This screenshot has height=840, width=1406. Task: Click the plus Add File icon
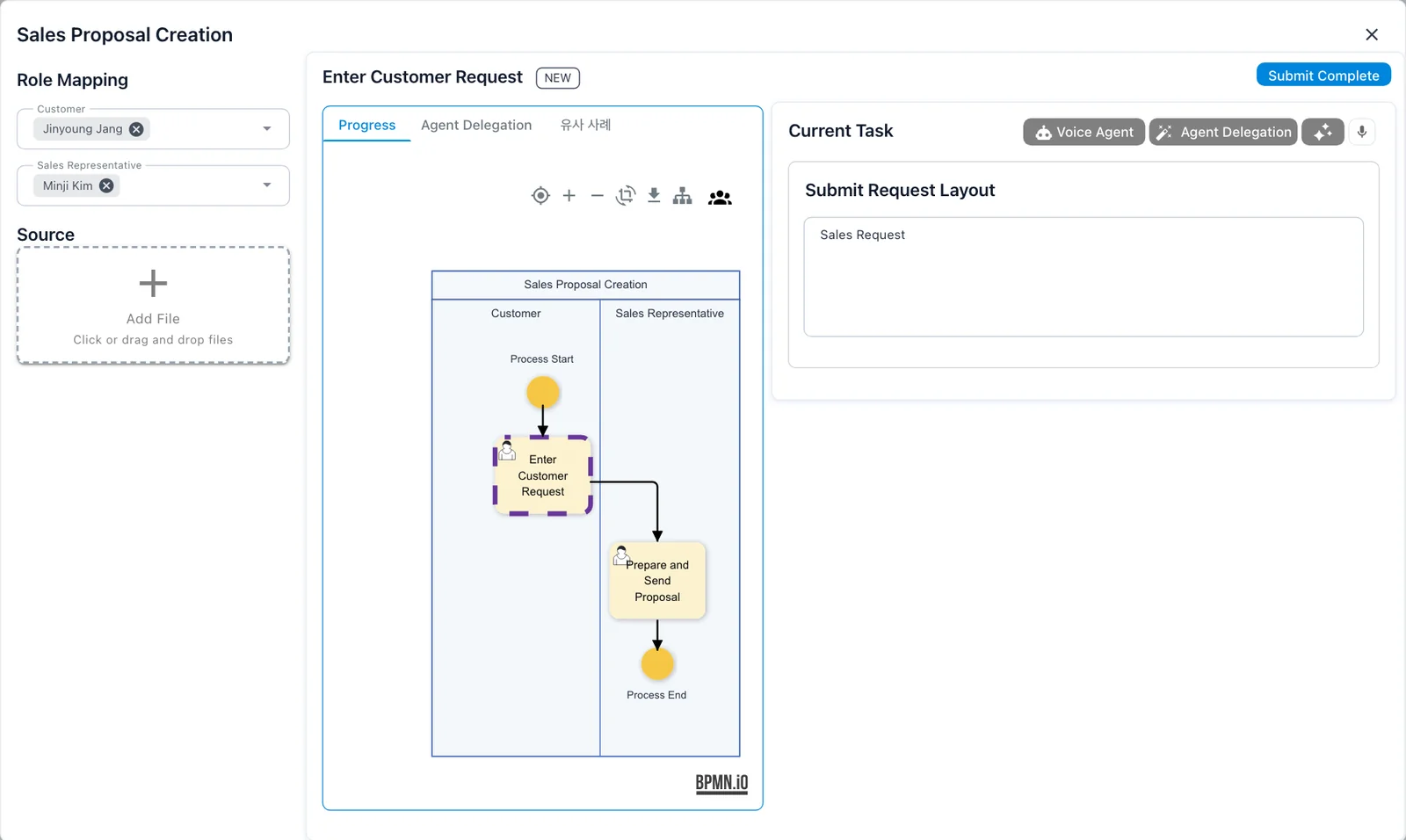(153, 283)
